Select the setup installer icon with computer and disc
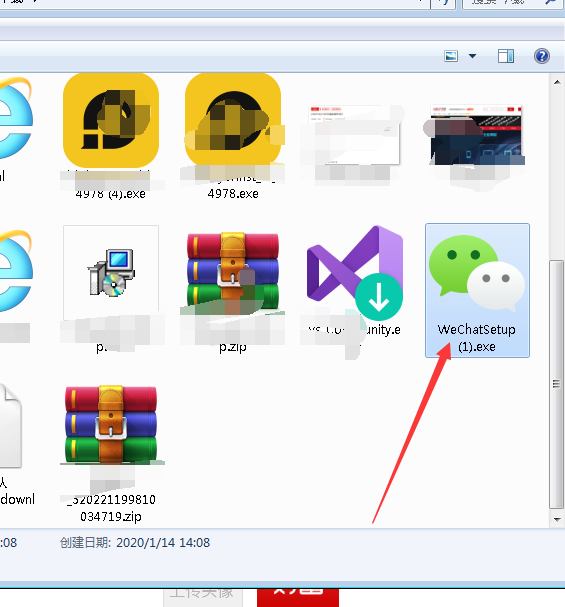 [x=111, y=273]
